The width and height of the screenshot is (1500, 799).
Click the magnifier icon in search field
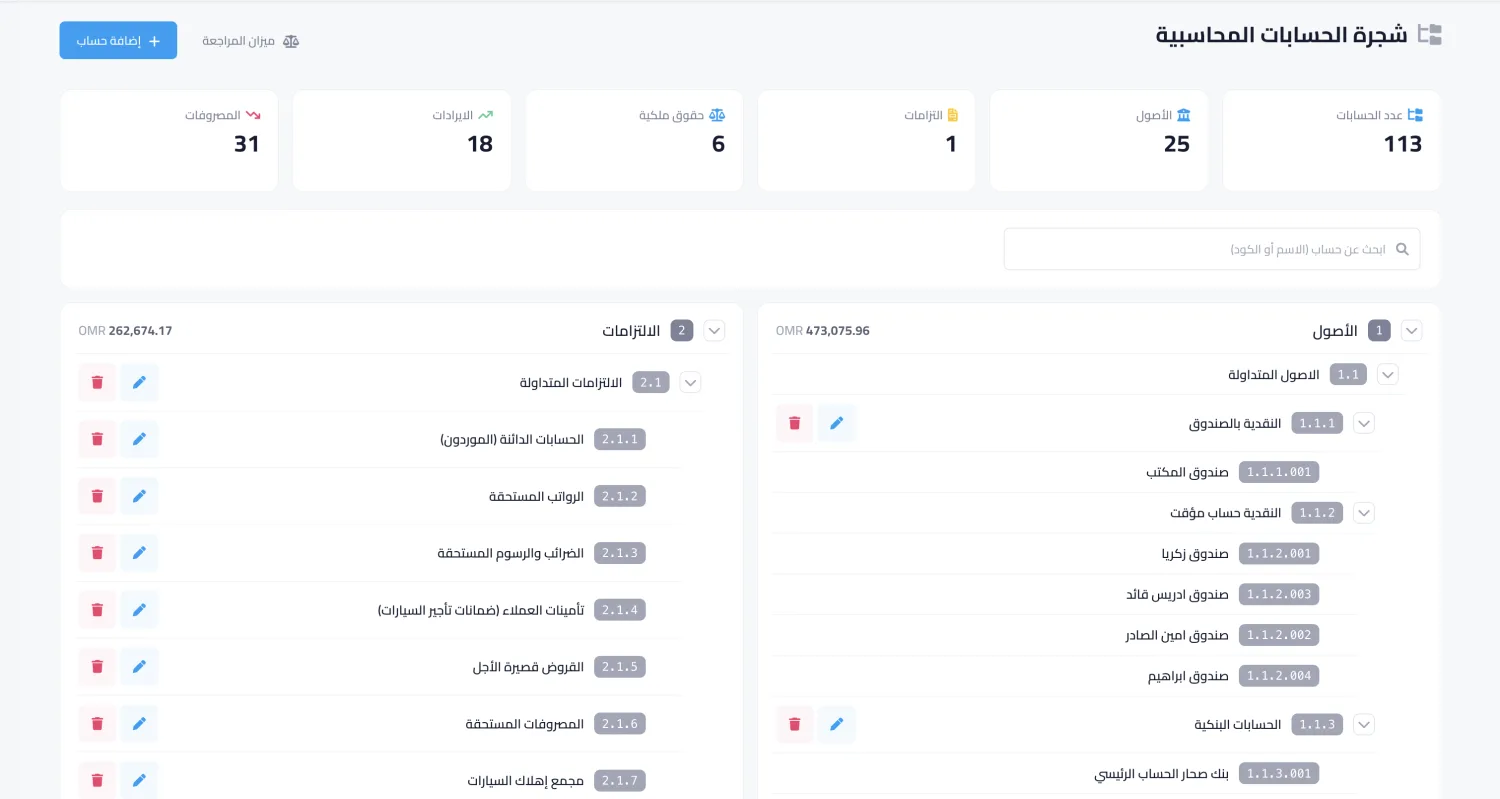(x=1402, y=249)
